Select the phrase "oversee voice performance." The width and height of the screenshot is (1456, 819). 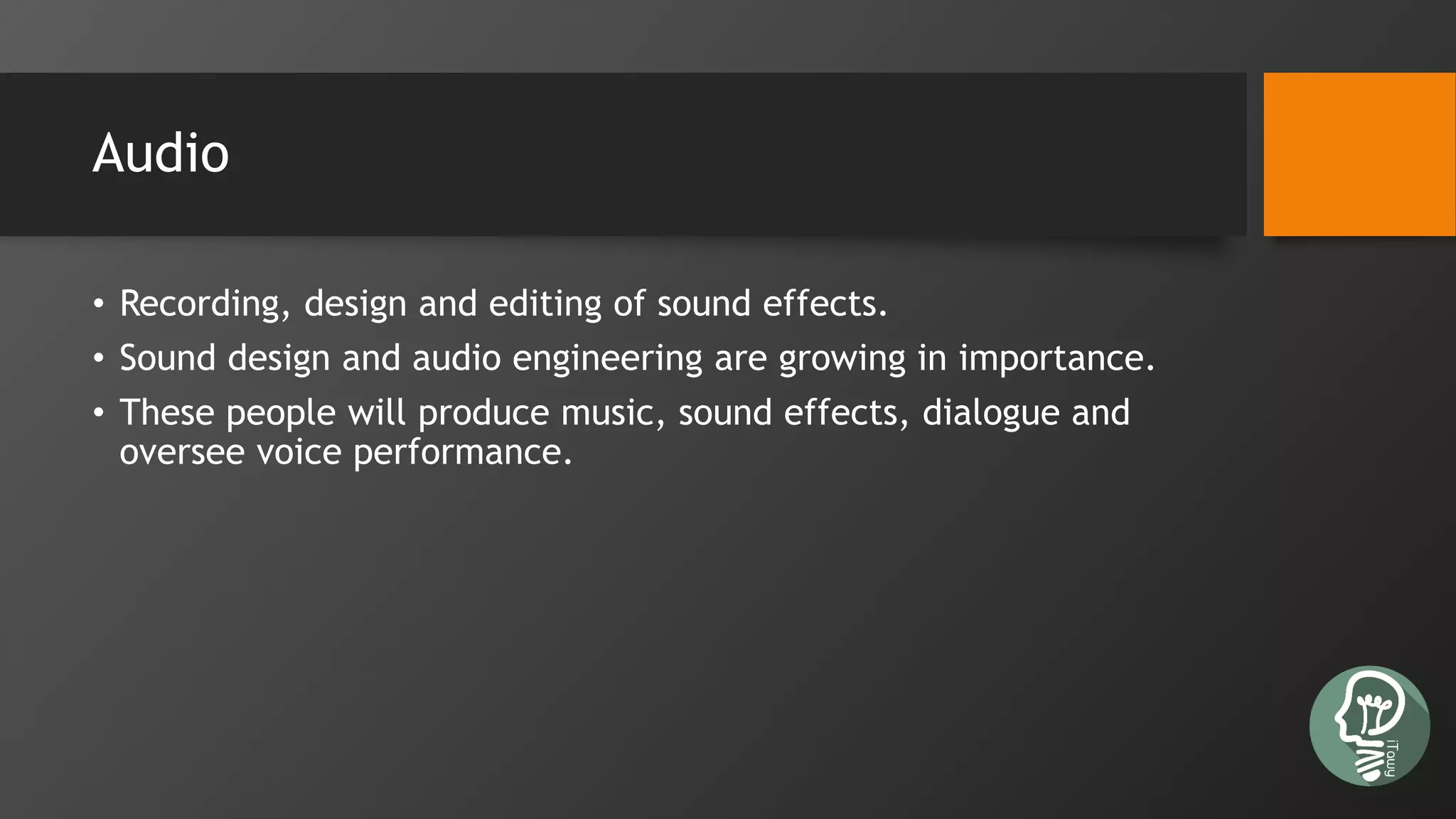(x=346, y=452)
